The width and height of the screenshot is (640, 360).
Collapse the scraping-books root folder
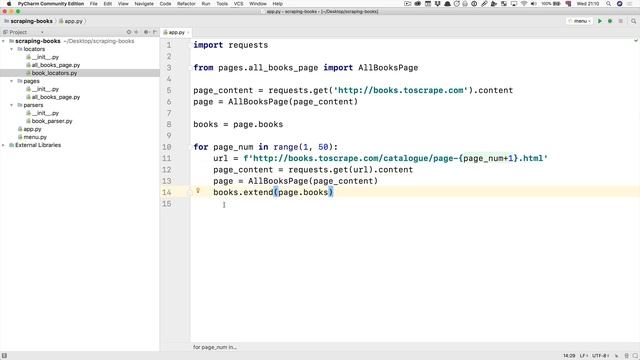[x=3, y=41]
